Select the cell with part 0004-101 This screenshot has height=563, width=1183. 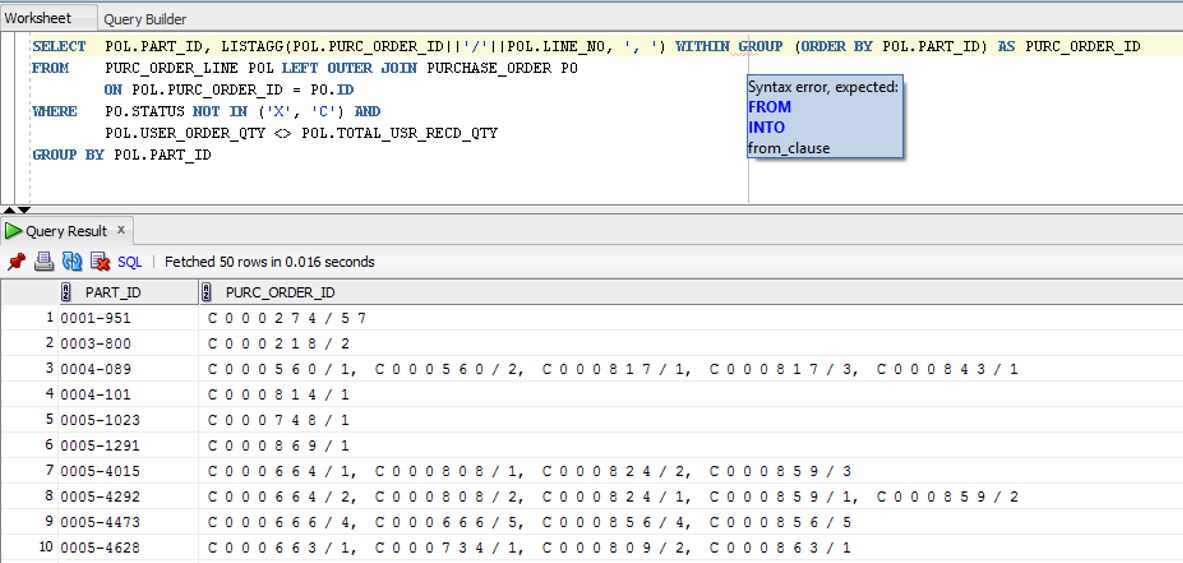tap(128, 395)
